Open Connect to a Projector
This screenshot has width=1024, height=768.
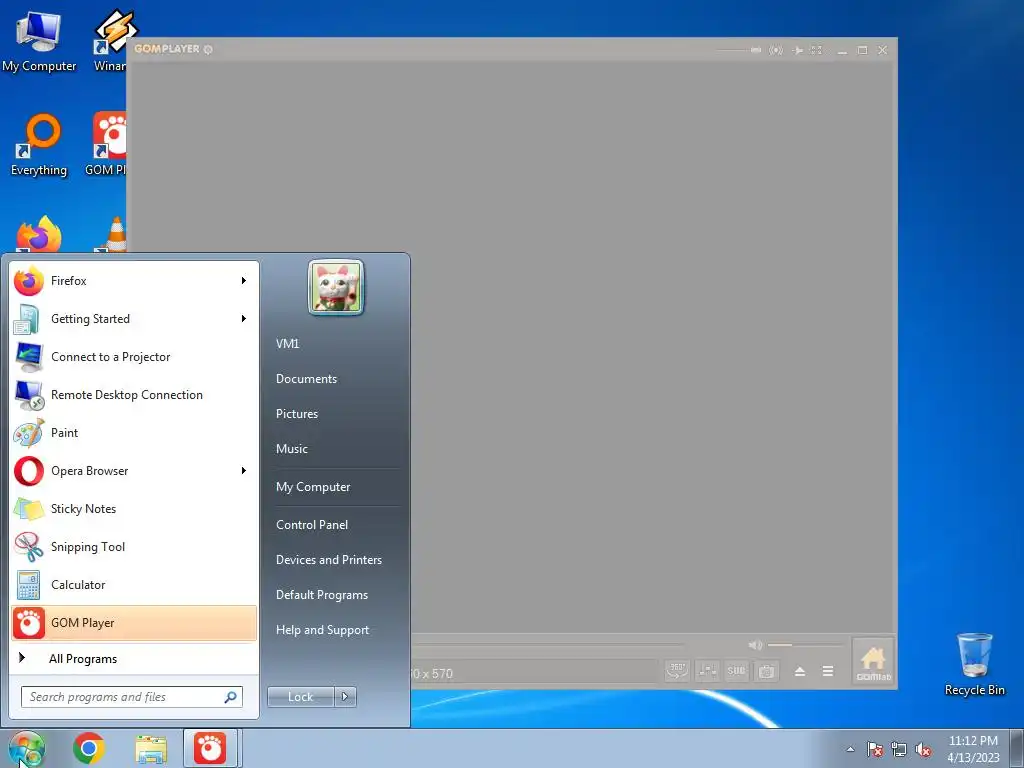click(134, 357)
